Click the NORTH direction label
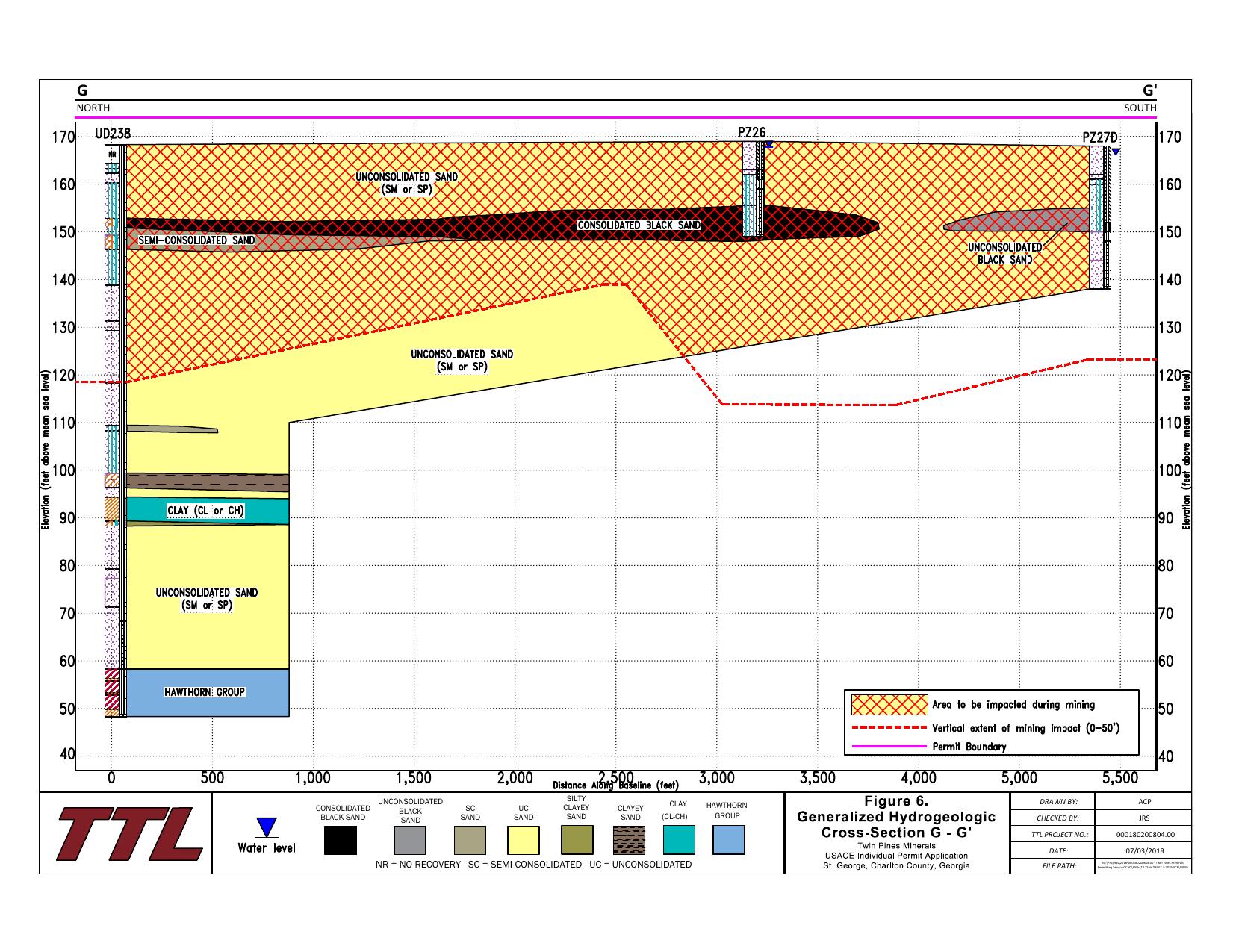The width and height of the screenshot is (1233, 952). (93, 108)
